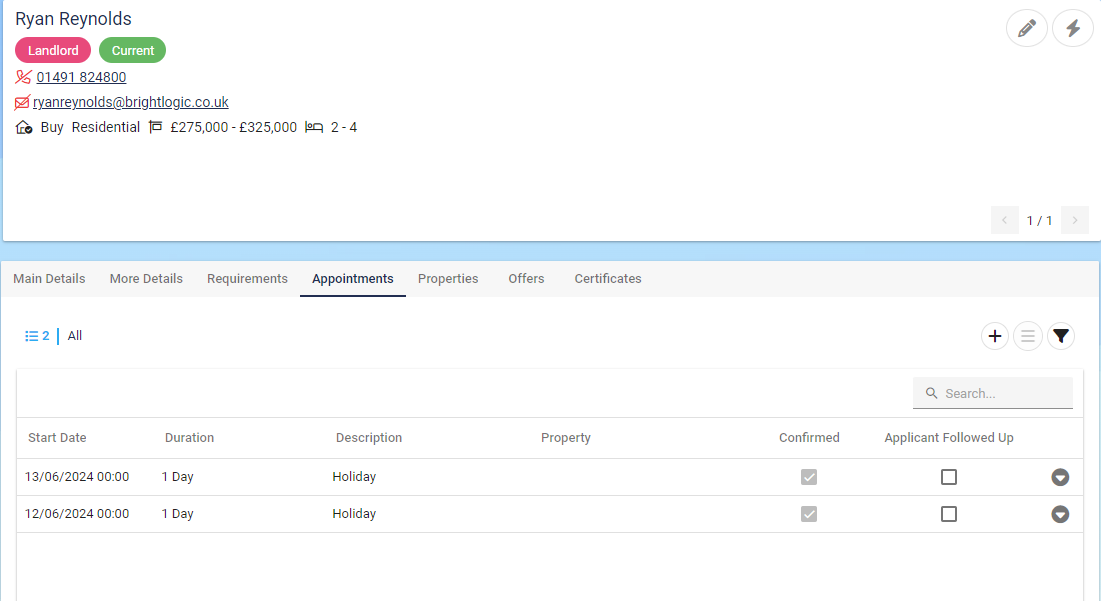This screenshot has height=601, width=1101.
Task: Click the list menu icon next to plus
Action: 1027,336
